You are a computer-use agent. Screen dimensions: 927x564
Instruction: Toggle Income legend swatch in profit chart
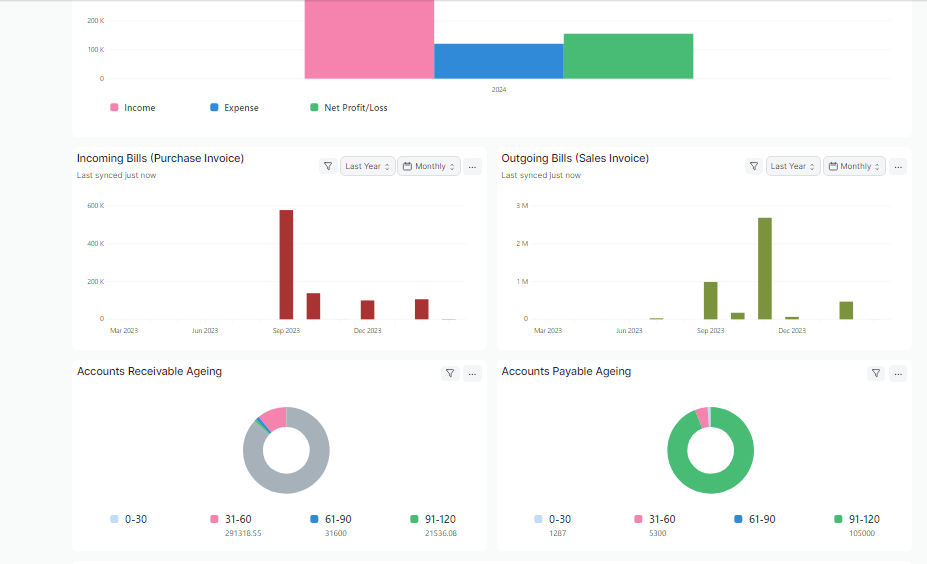pos(114,107)
